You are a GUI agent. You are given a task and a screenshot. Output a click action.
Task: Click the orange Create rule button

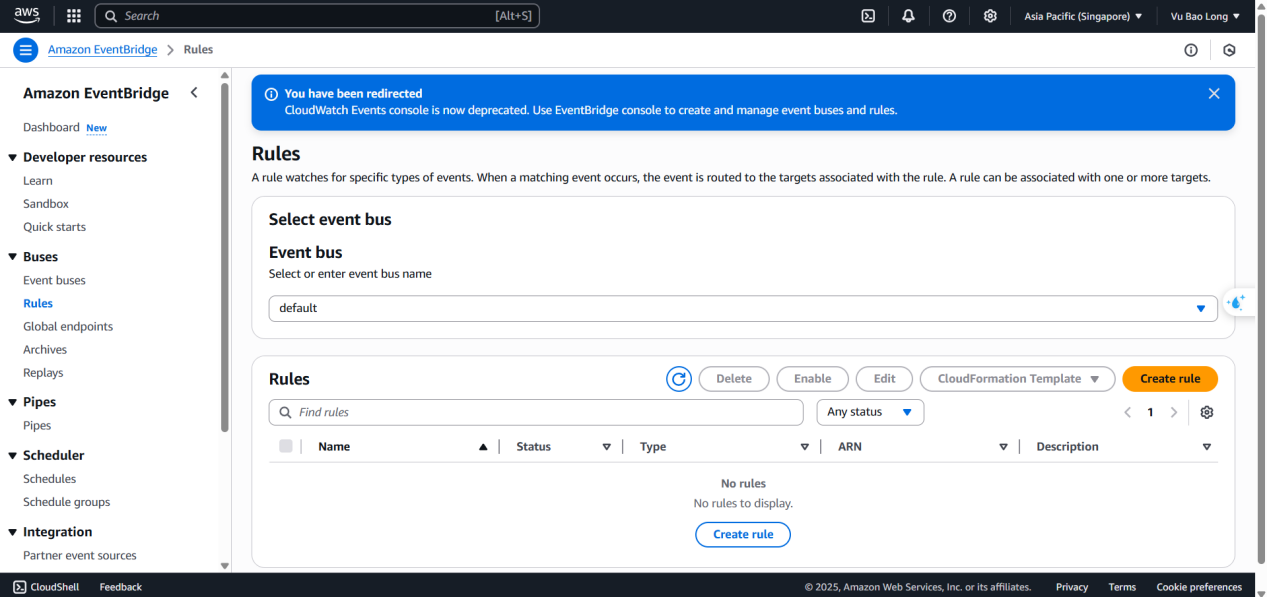(x=1170, y=379)
